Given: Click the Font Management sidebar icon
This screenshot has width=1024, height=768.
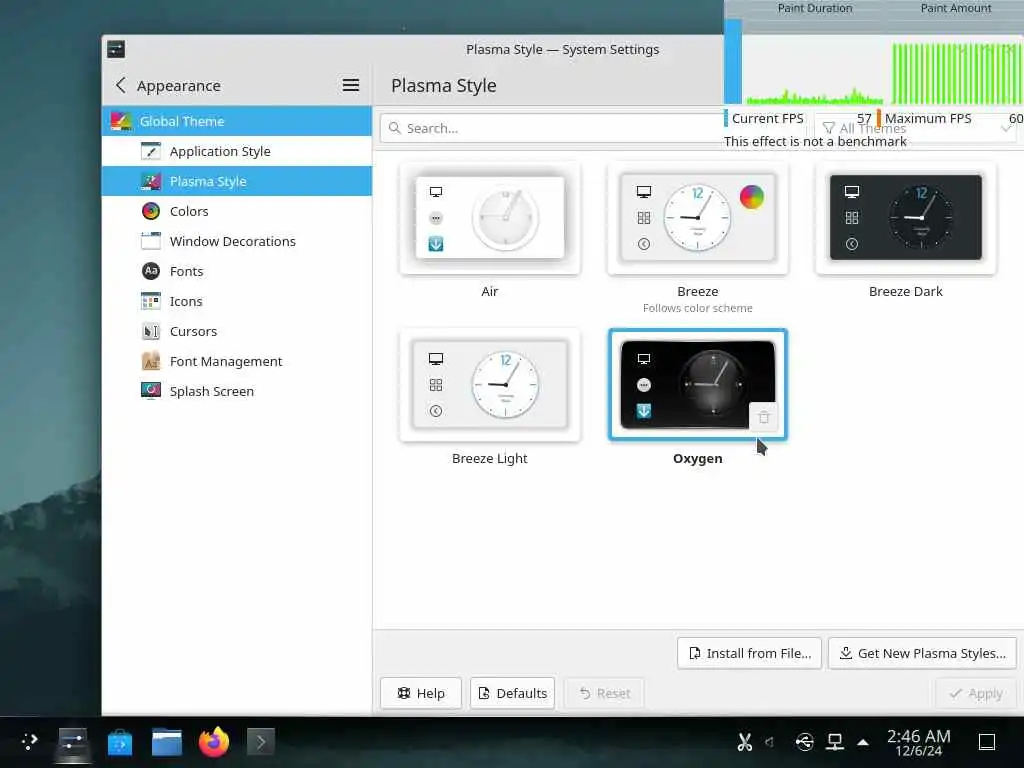Looking at the screenshot, I should pyautogui.click(x=151, y=361).
